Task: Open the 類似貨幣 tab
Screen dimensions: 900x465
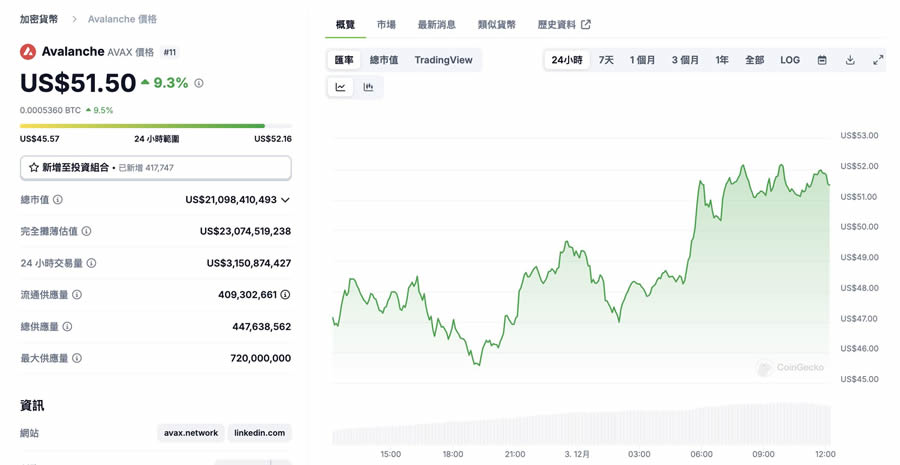Action: tap(496, 25)
